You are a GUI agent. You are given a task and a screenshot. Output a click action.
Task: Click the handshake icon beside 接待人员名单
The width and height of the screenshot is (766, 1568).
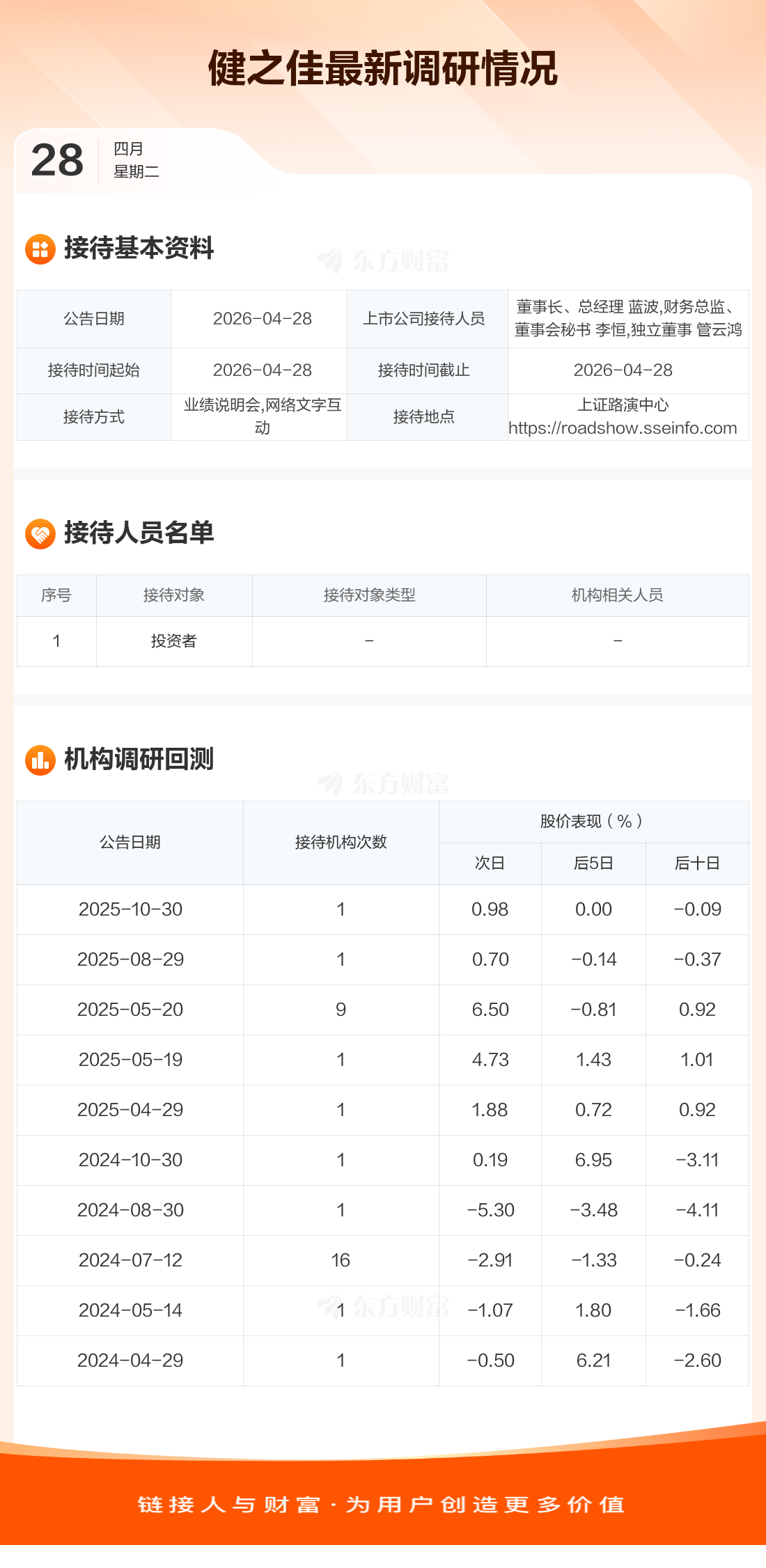tap(40, 534)
